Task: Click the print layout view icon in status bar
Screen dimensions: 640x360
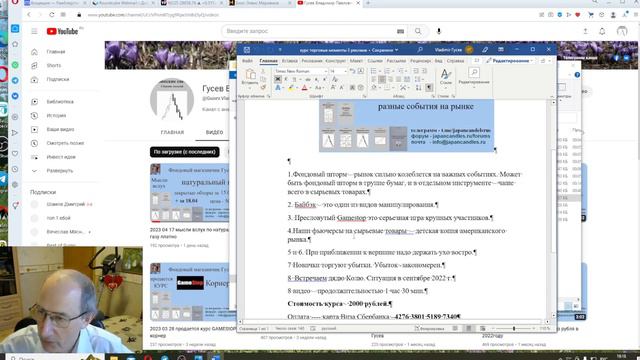Action: point(469,328)
